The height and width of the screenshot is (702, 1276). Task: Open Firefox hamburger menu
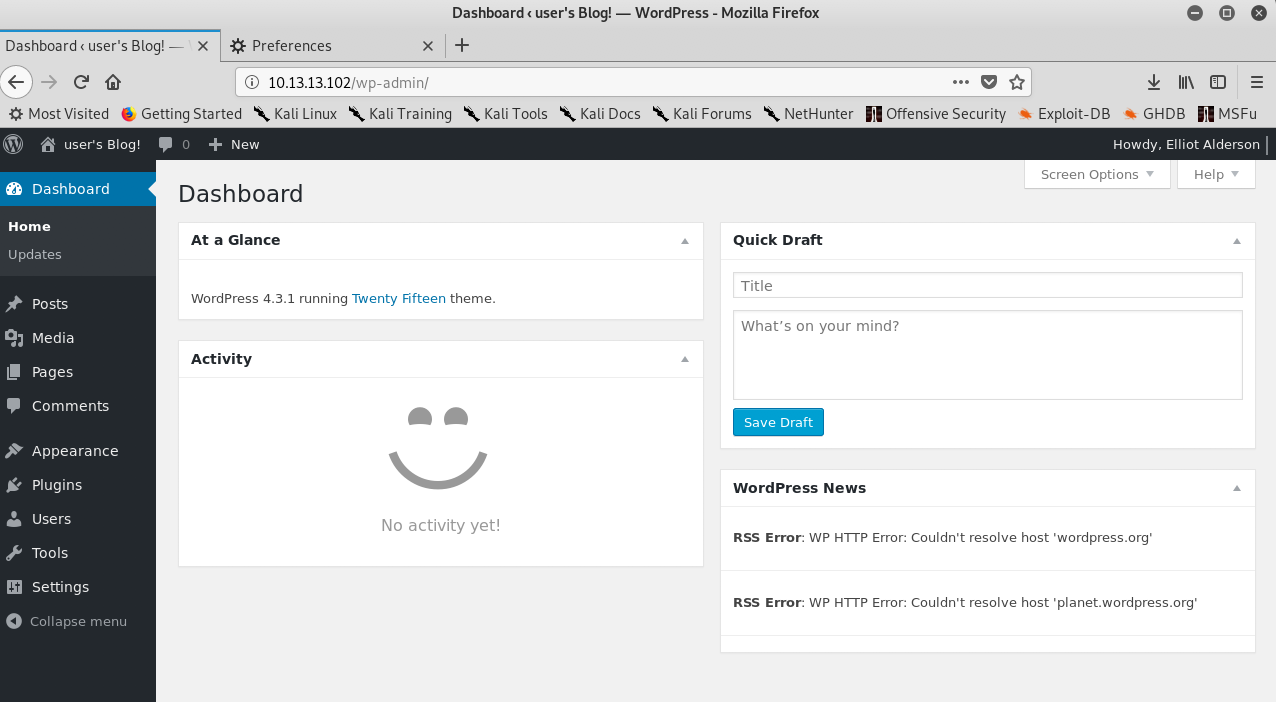1257,82
